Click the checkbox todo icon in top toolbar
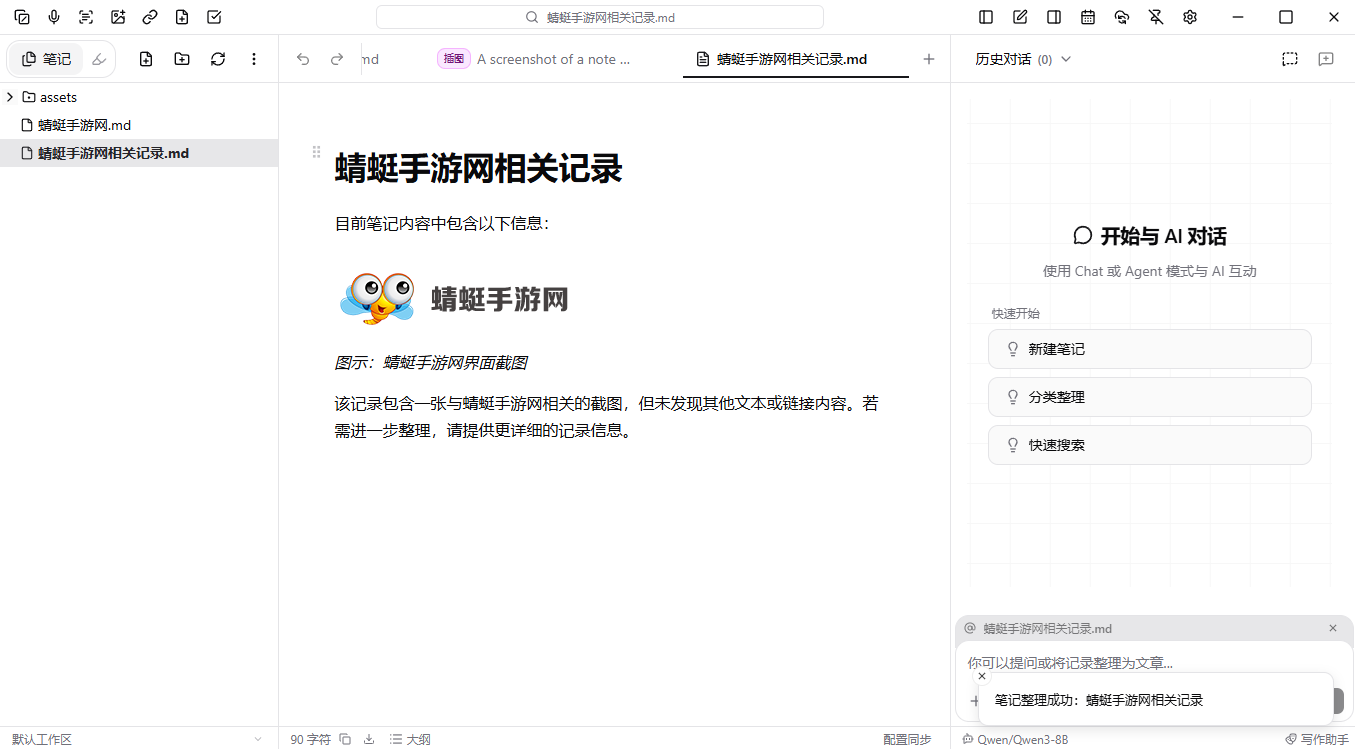The width and height of the screenshot is (1355, 749). (x=214, y=17)
